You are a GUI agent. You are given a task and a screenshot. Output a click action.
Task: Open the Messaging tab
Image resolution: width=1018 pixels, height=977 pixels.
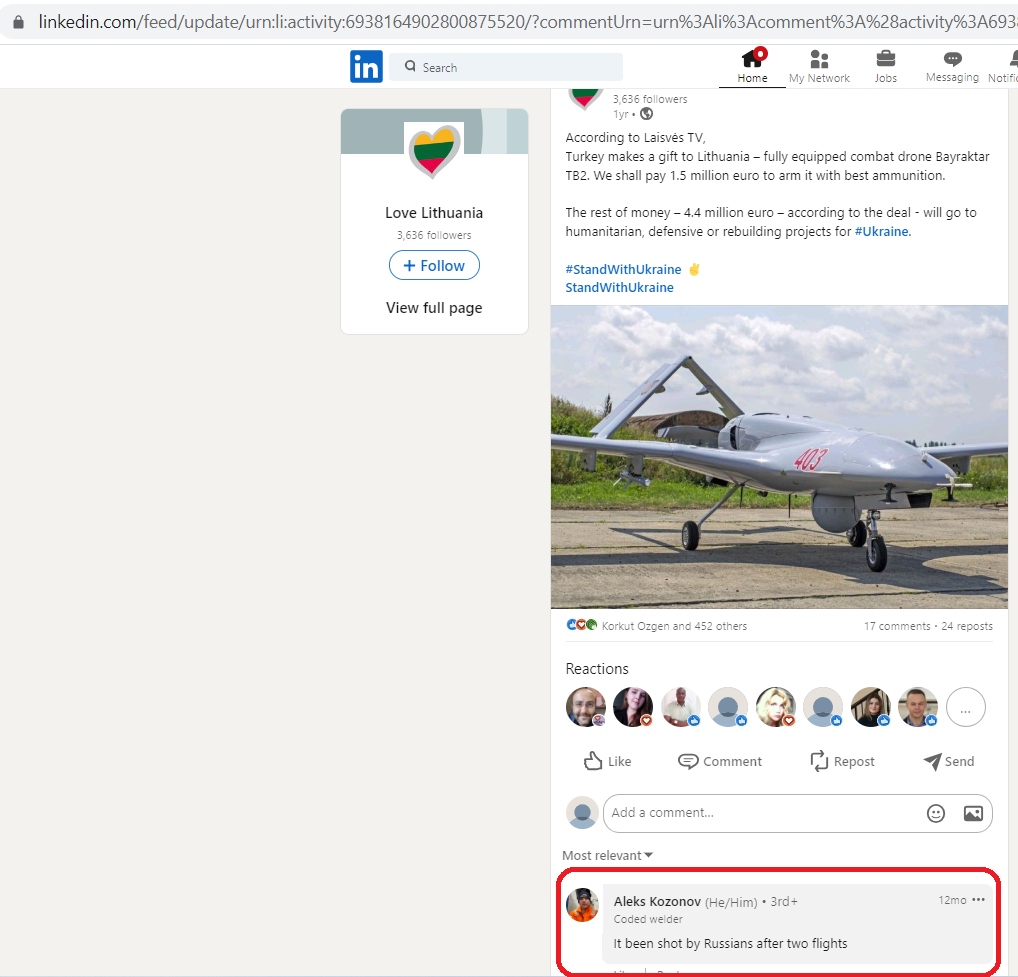[x=952, y=66]
